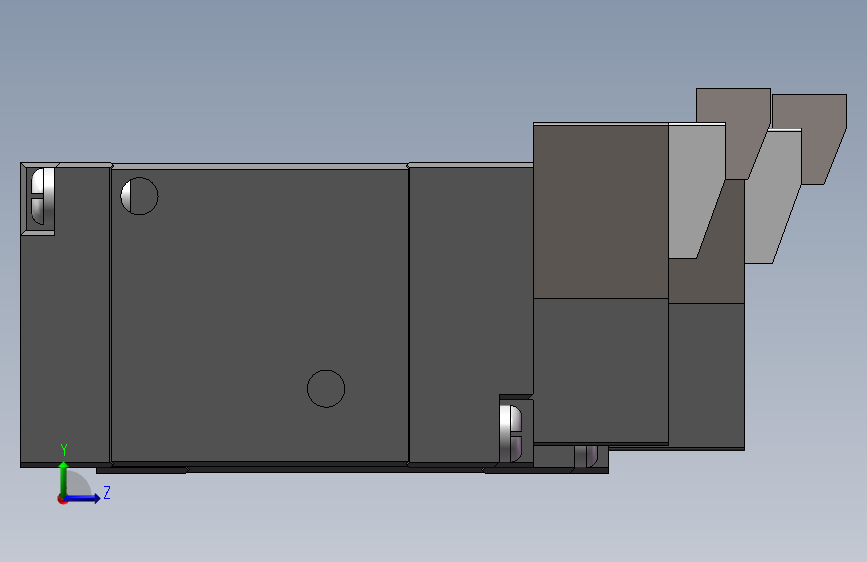Select the topmost right brown-gray angled bracket face

click(x=809, y=139)
